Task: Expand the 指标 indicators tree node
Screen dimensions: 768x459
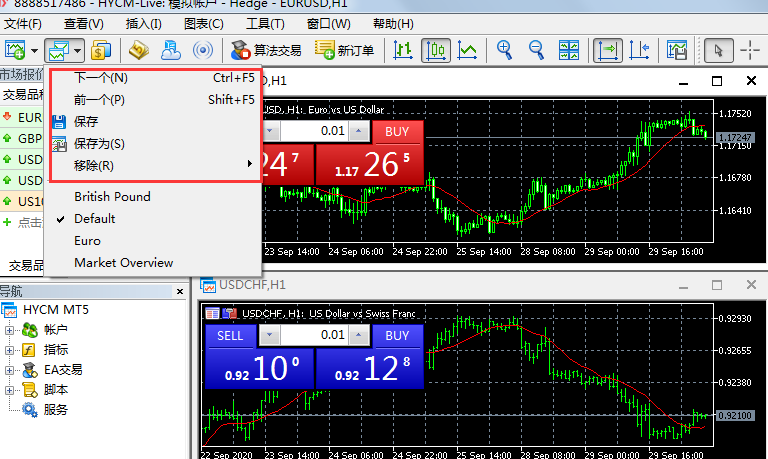Action: click(x=10, y=349)
